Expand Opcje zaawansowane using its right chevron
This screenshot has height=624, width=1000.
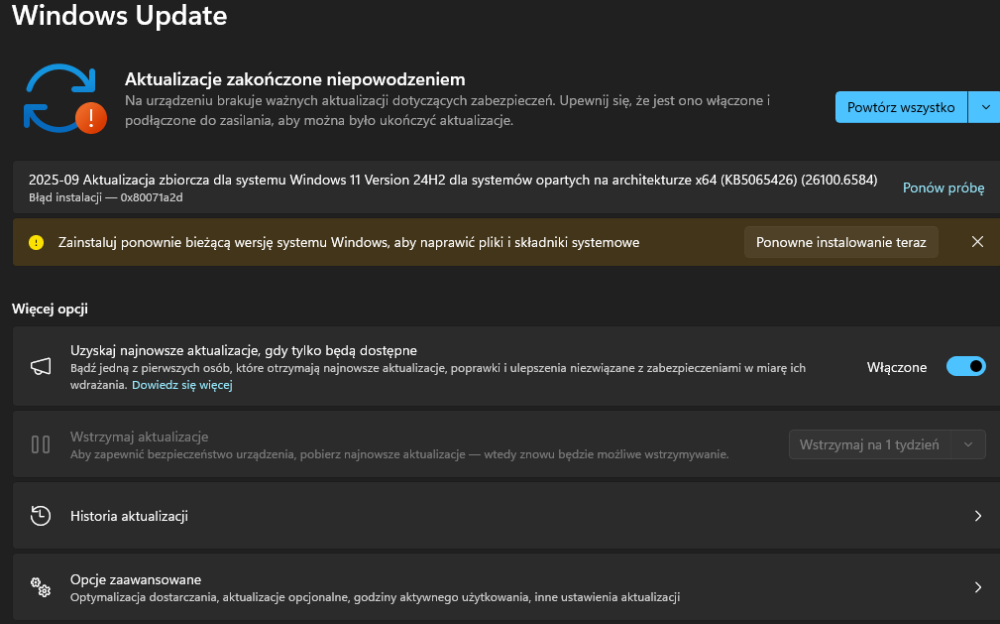coord(978,587)
